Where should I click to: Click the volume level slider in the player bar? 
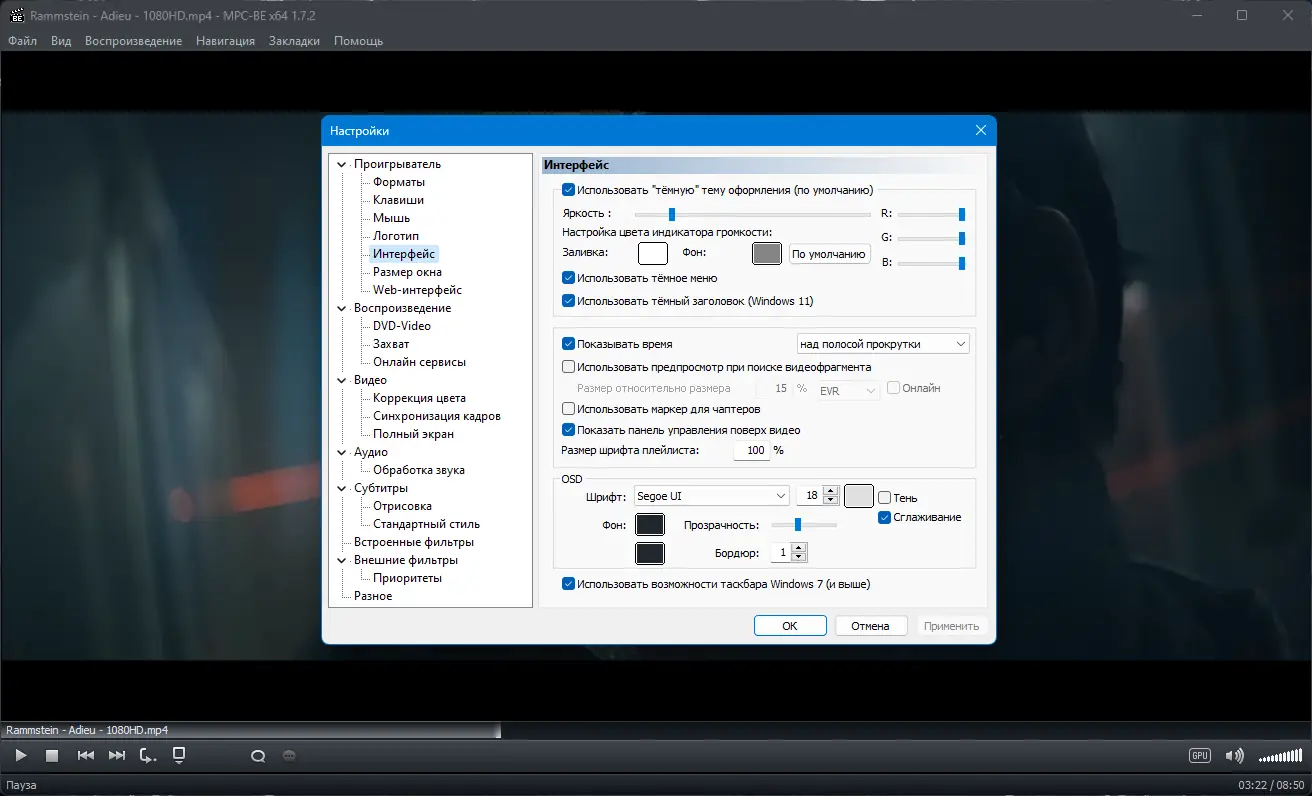(1280, 756)
